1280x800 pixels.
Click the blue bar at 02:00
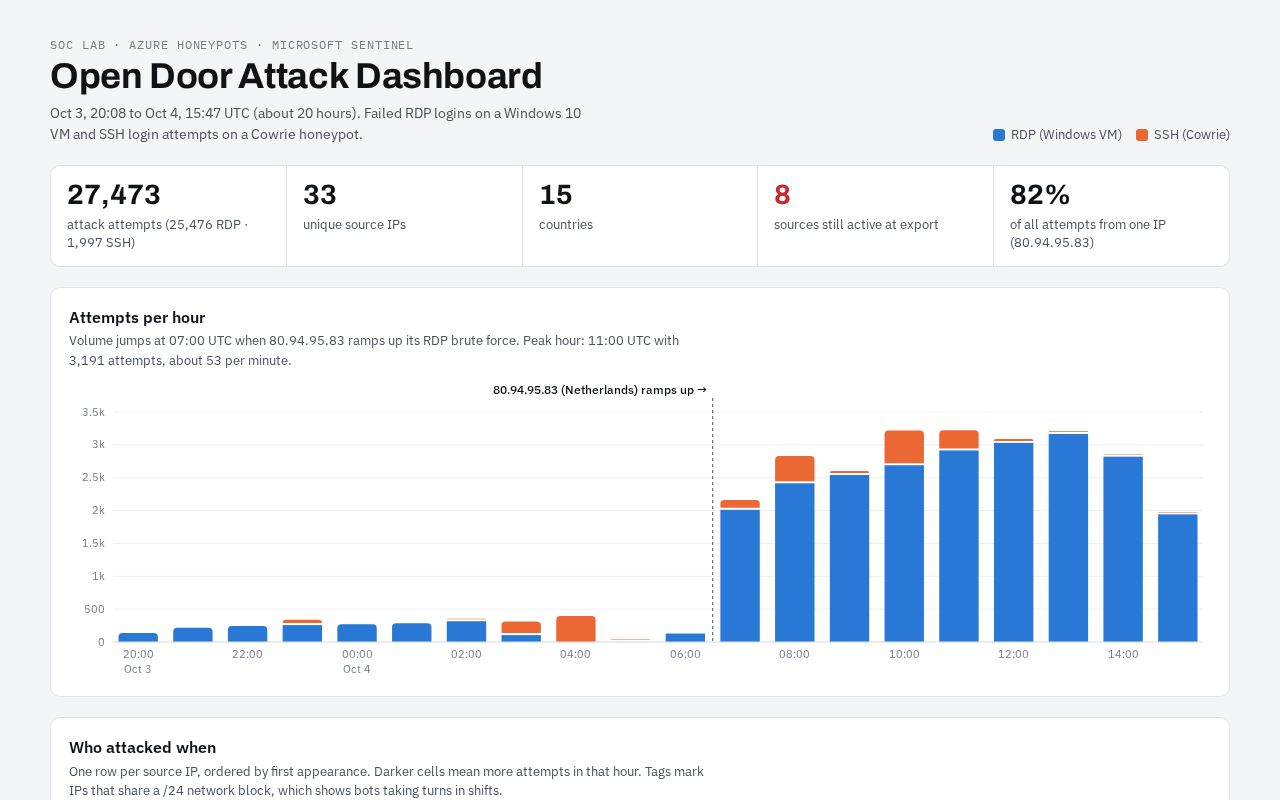[x=467, y=631]
